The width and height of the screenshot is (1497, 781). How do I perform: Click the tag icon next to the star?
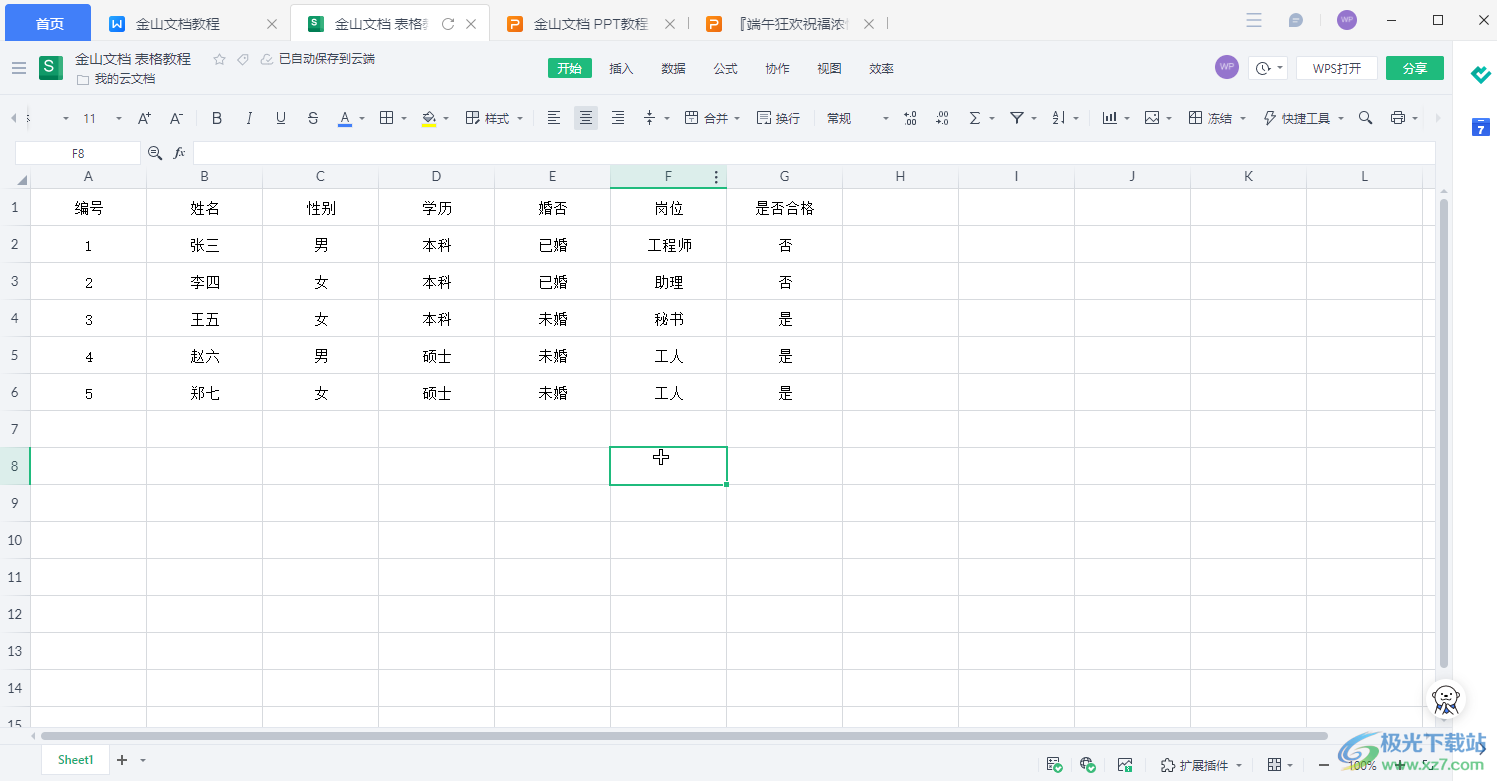[x=242, y=60]
